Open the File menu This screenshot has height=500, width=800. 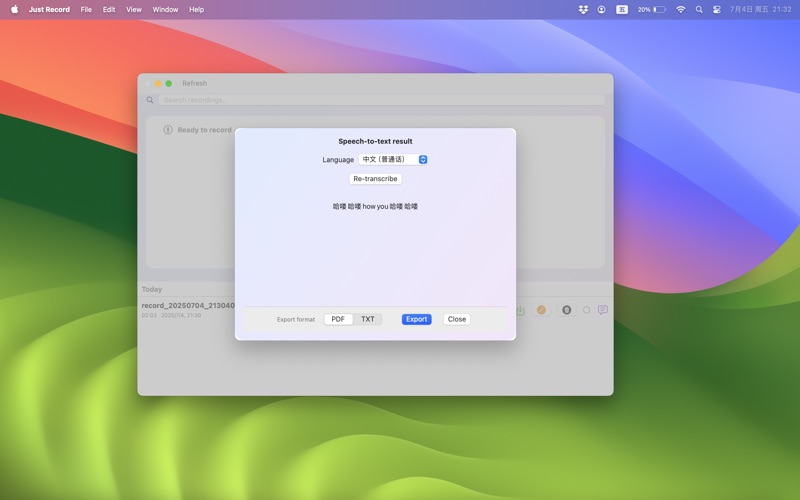point(86,9)
